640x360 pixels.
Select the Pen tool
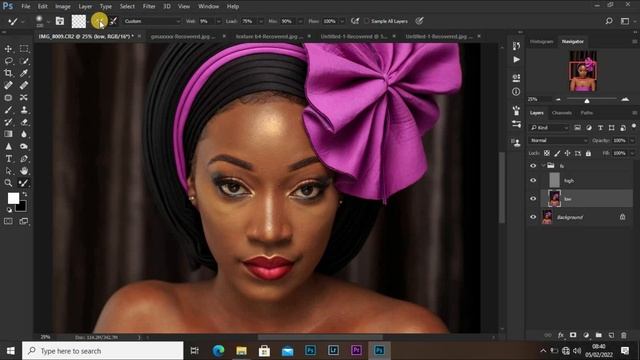(x=24, y=158)
